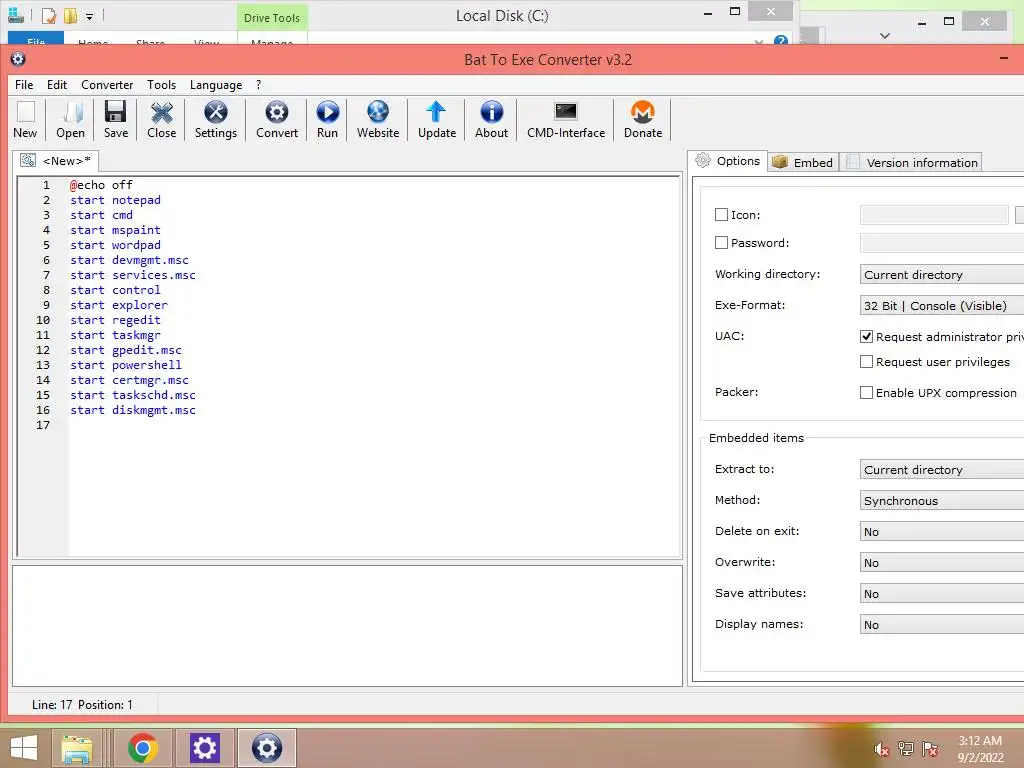
Task: Click the app gear icon in title bar
Action: 18,59
